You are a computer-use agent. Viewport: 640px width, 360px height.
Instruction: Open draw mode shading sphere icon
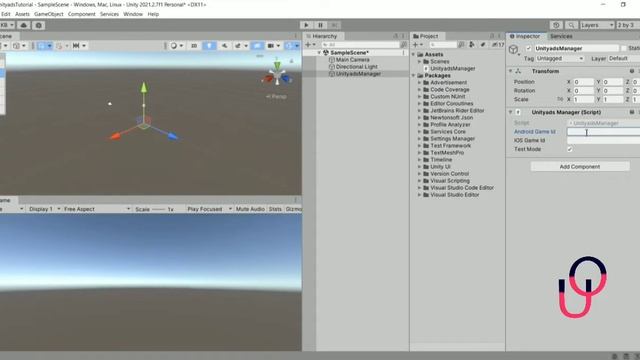176,46
